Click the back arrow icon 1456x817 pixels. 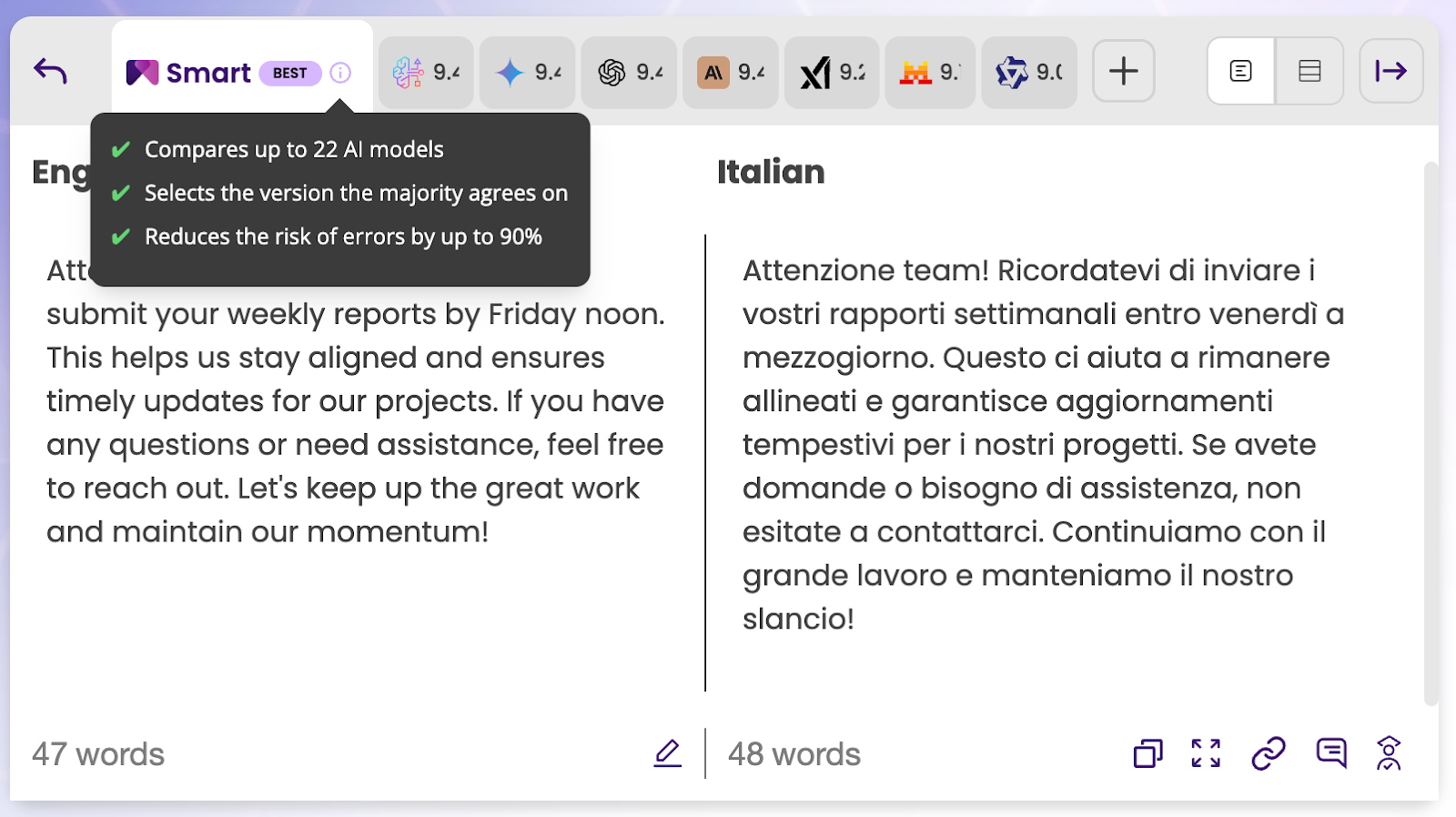(51, 71)
